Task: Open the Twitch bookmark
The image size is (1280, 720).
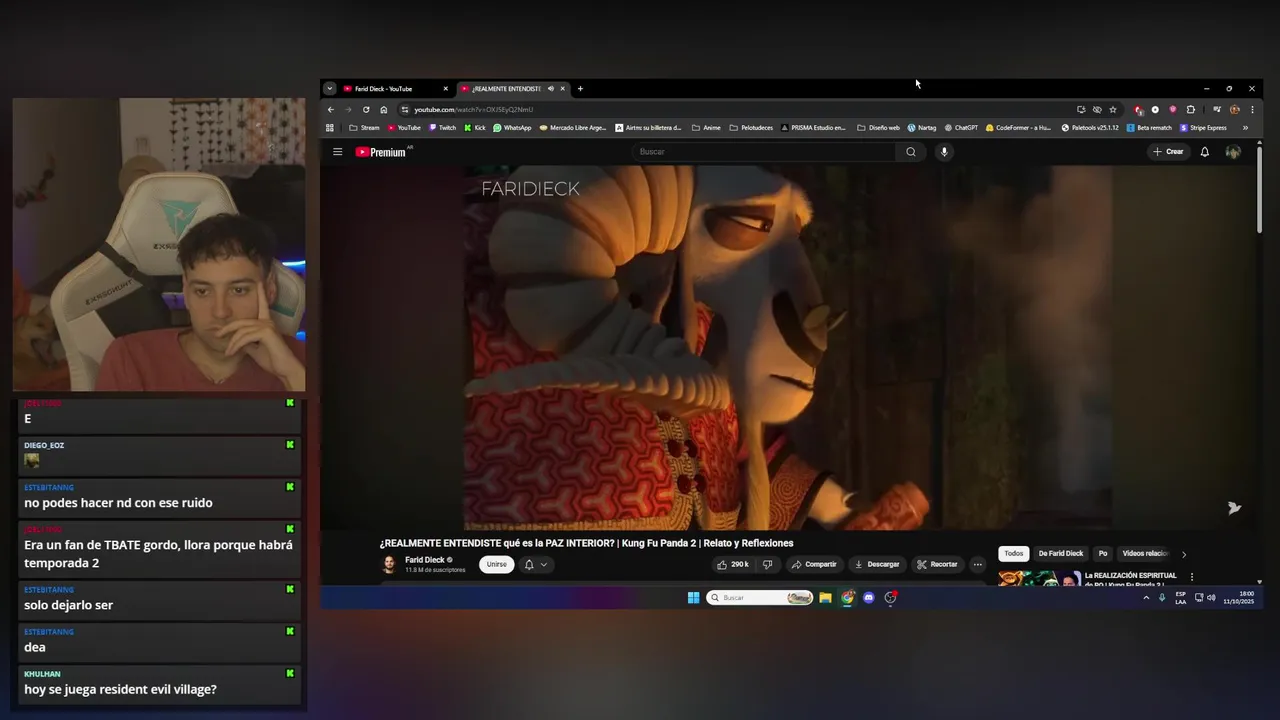Action: click(442, 128)
